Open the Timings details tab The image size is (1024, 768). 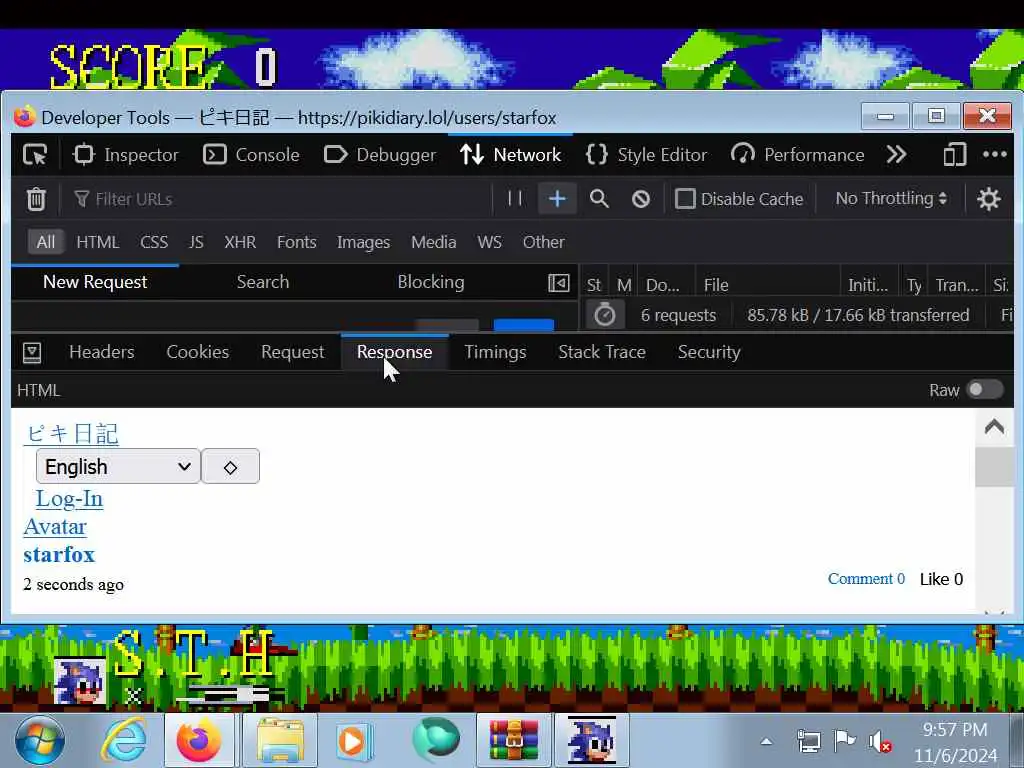coord(495,352)
